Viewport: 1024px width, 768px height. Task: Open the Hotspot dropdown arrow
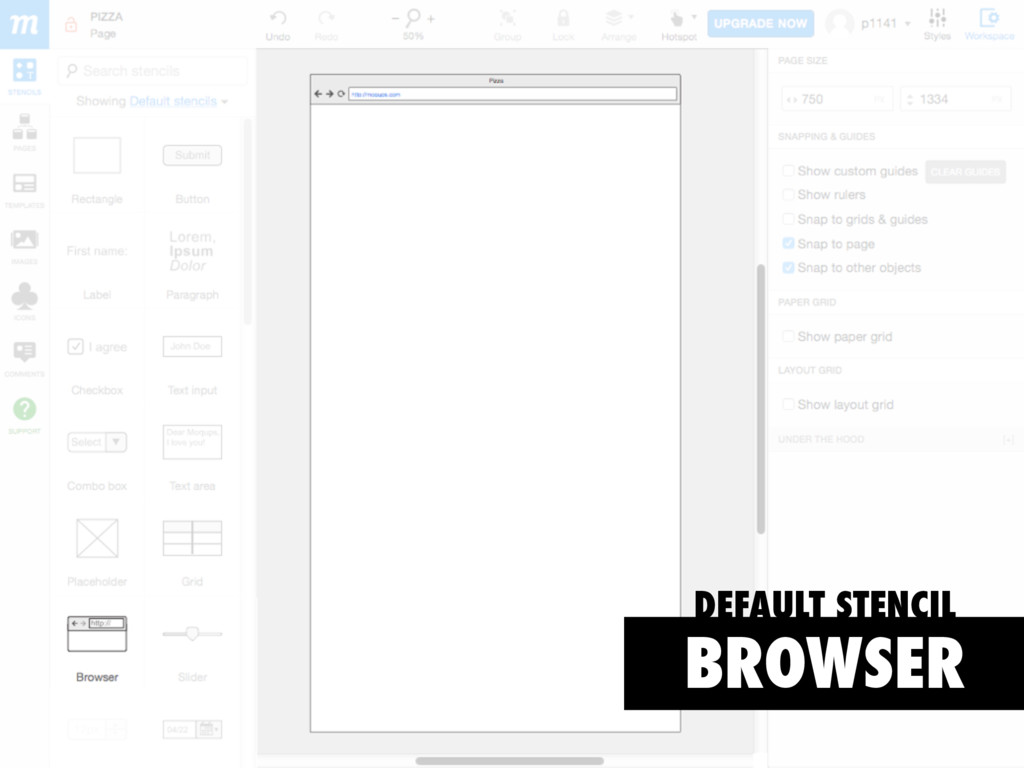694,16
